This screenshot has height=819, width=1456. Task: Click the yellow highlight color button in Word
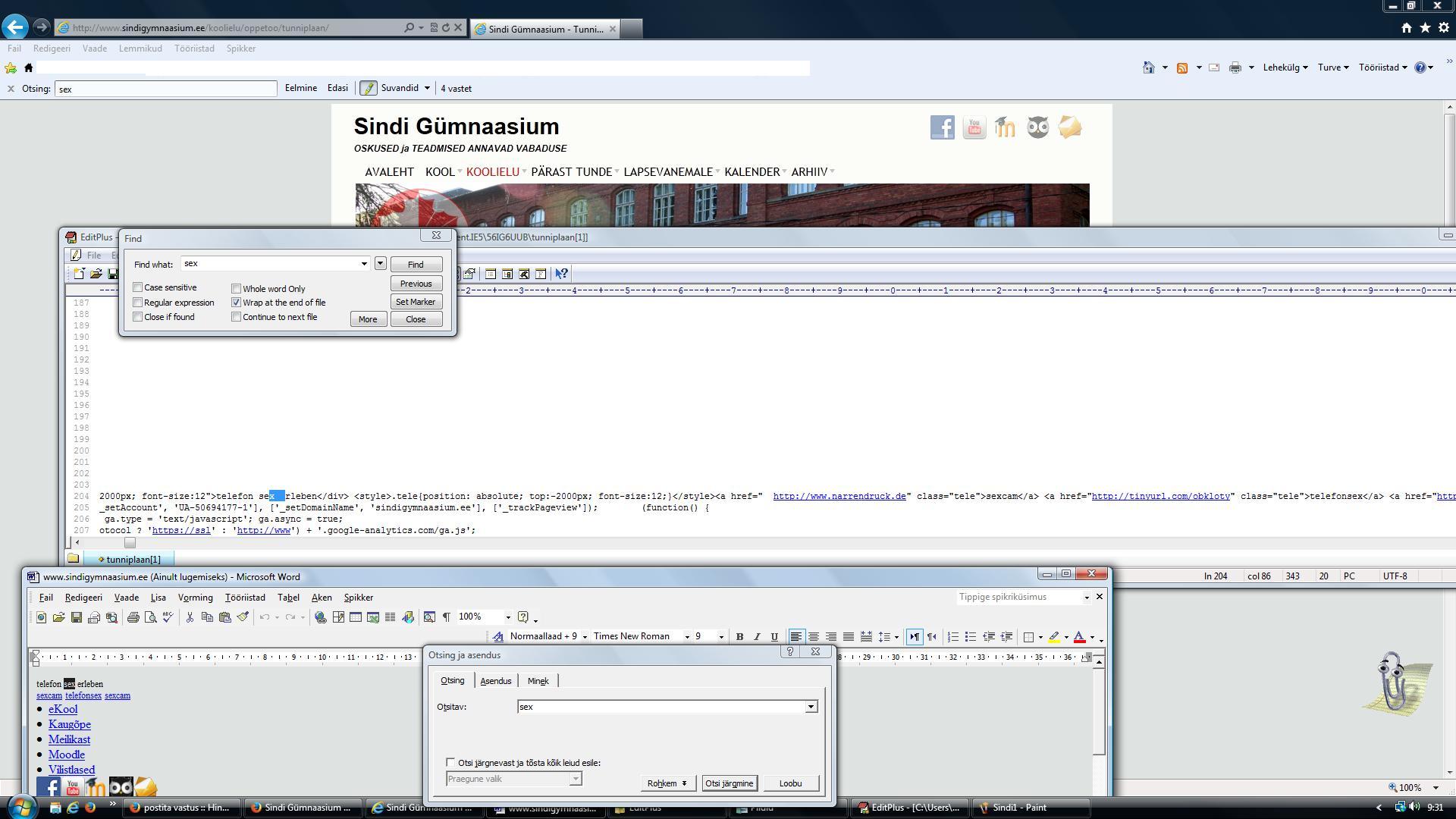point(1054,637)
